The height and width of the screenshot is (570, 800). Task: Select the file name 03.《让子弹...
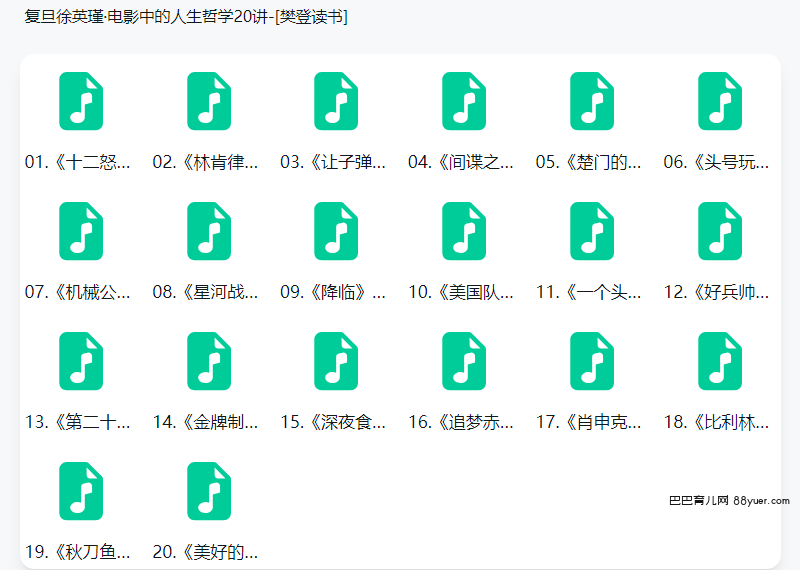(333, 162)
